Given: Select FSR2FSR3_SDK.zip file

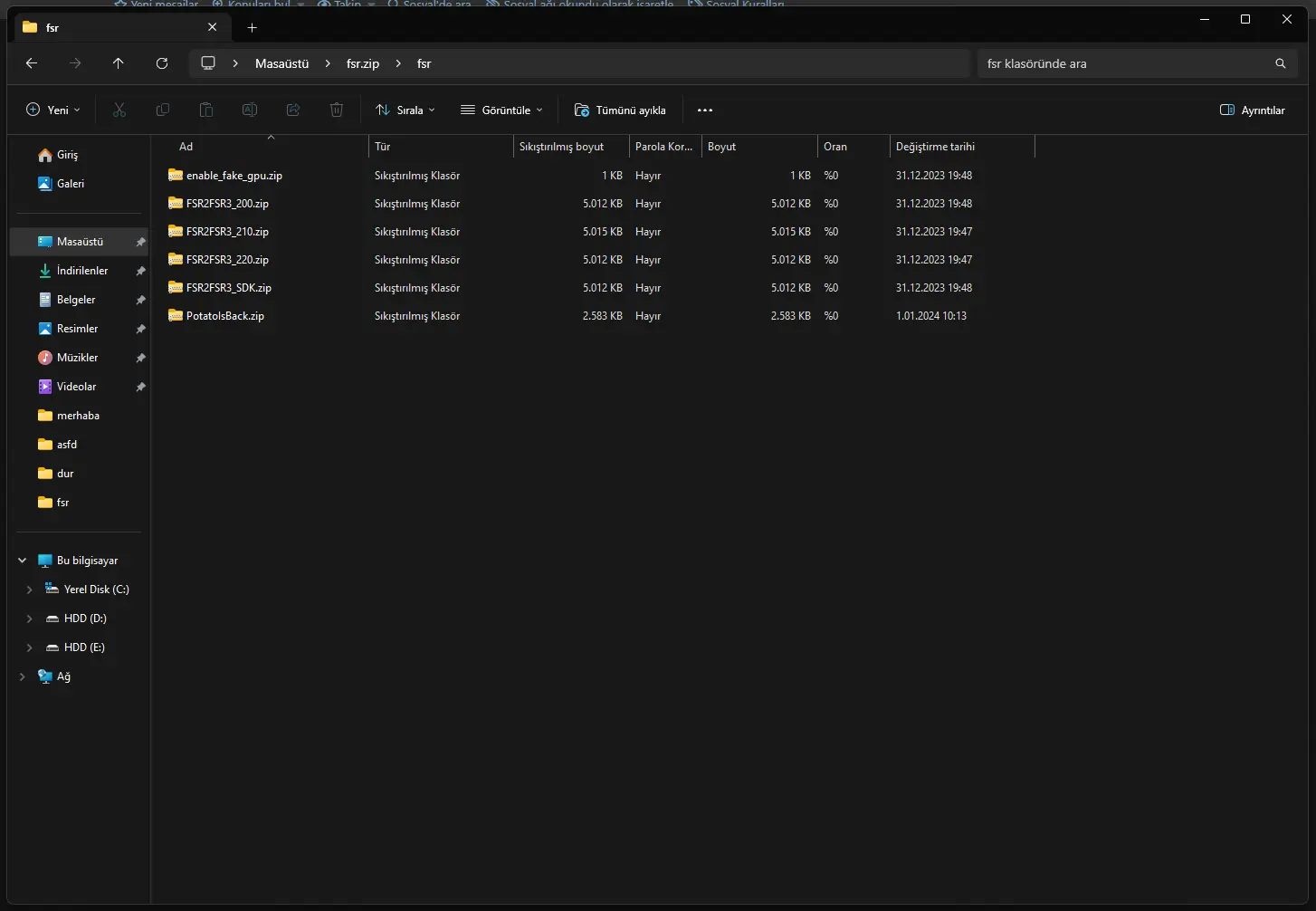Looking at the screenshot, I should [220, 288].
